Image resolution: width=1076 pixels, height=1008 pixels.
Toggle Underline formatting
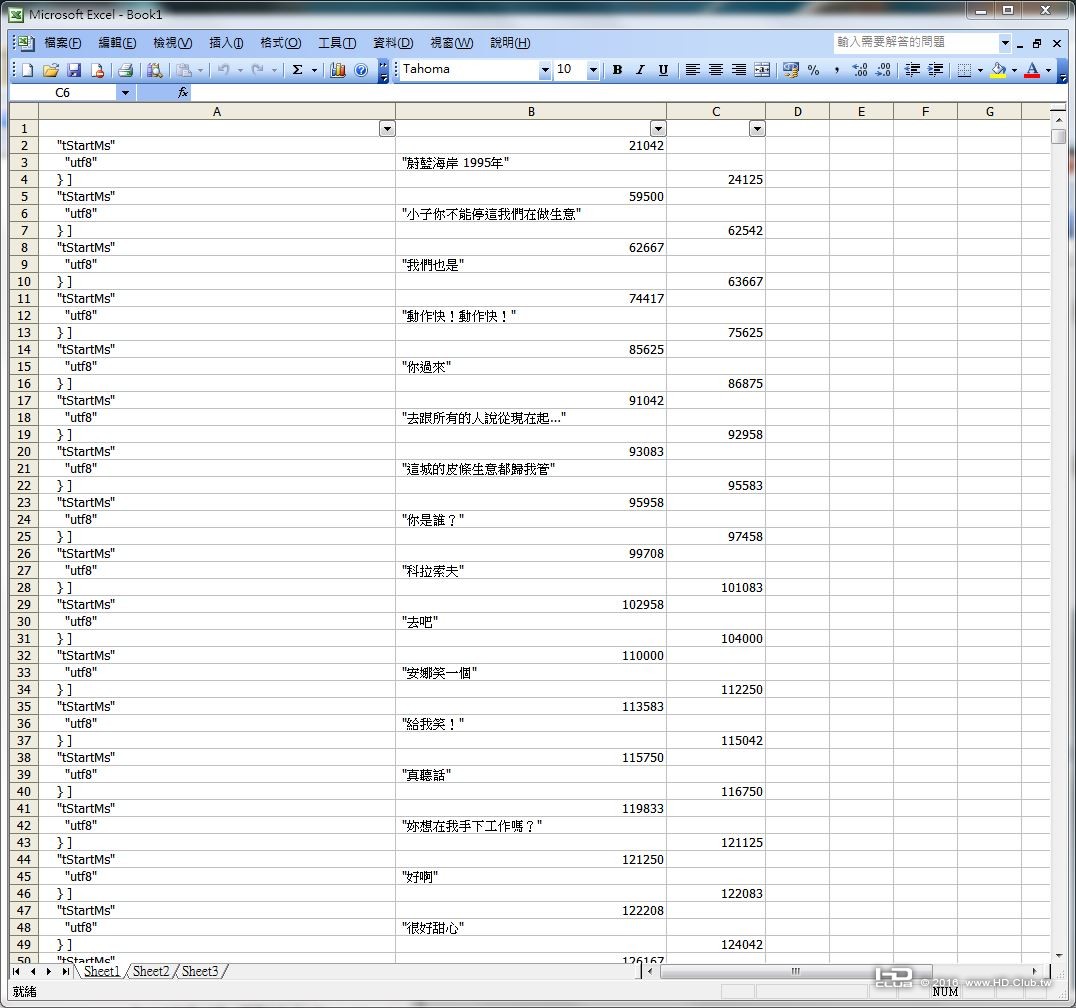pos(663,70)
